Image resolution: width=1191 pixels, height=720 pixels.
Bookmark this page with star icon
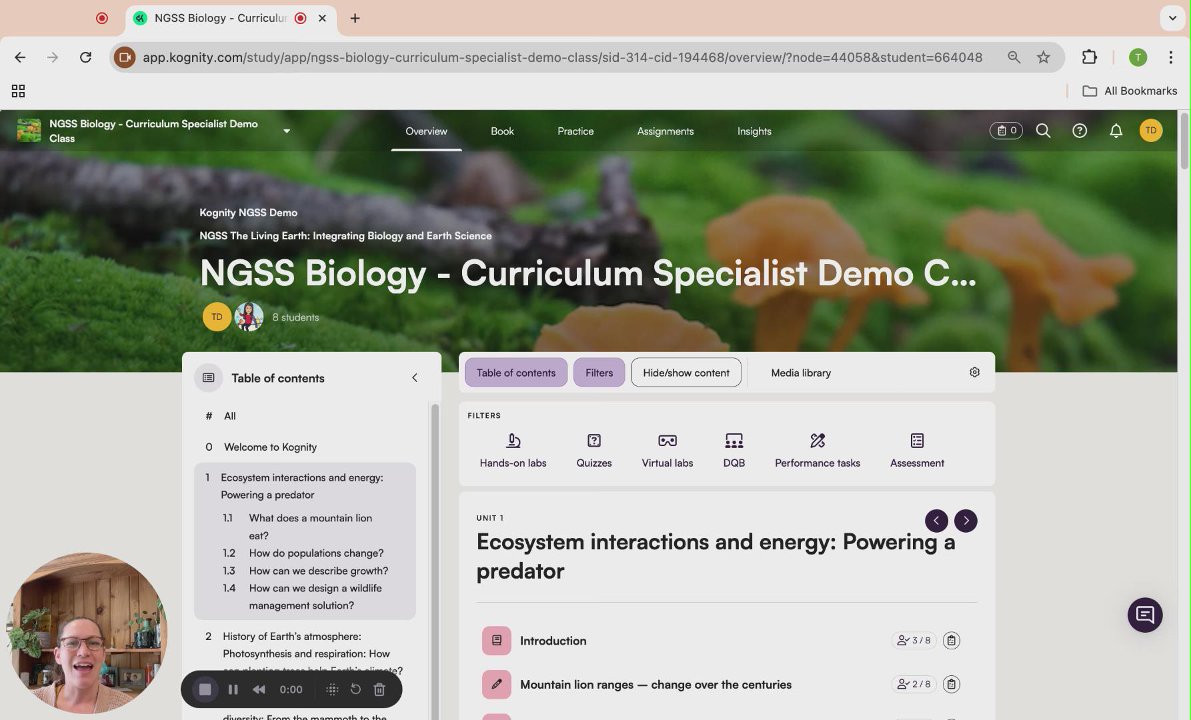click(1044, 57)
